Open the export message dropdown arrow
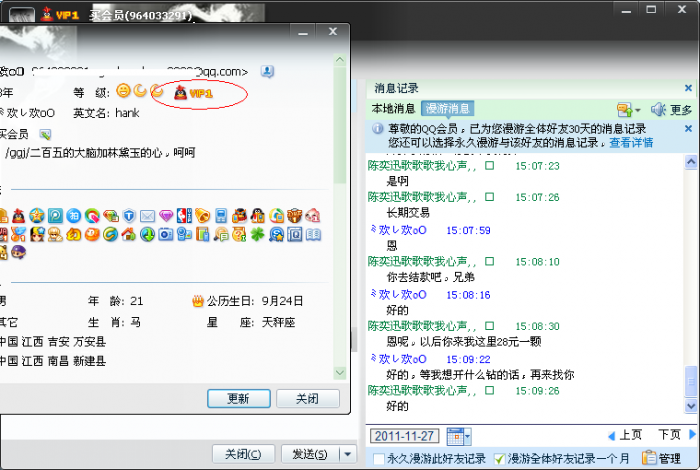Image resolution: width=700 pixels, height=470 pixels. point(638,110)
